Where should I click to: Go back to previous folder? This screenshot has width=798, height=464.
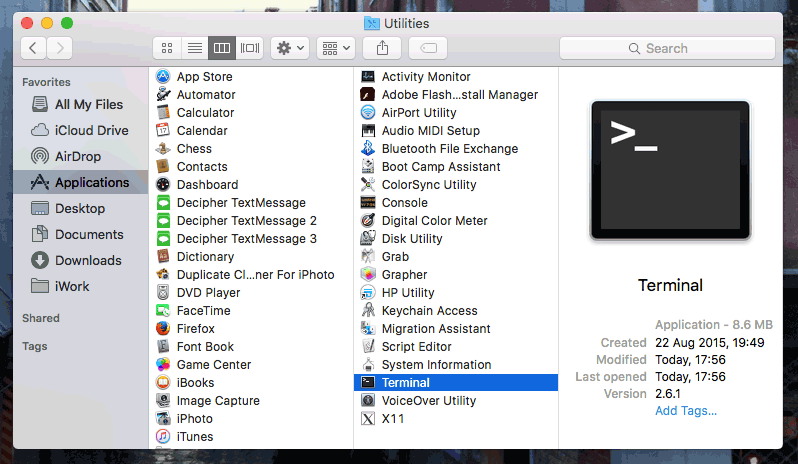click(34, 48)
